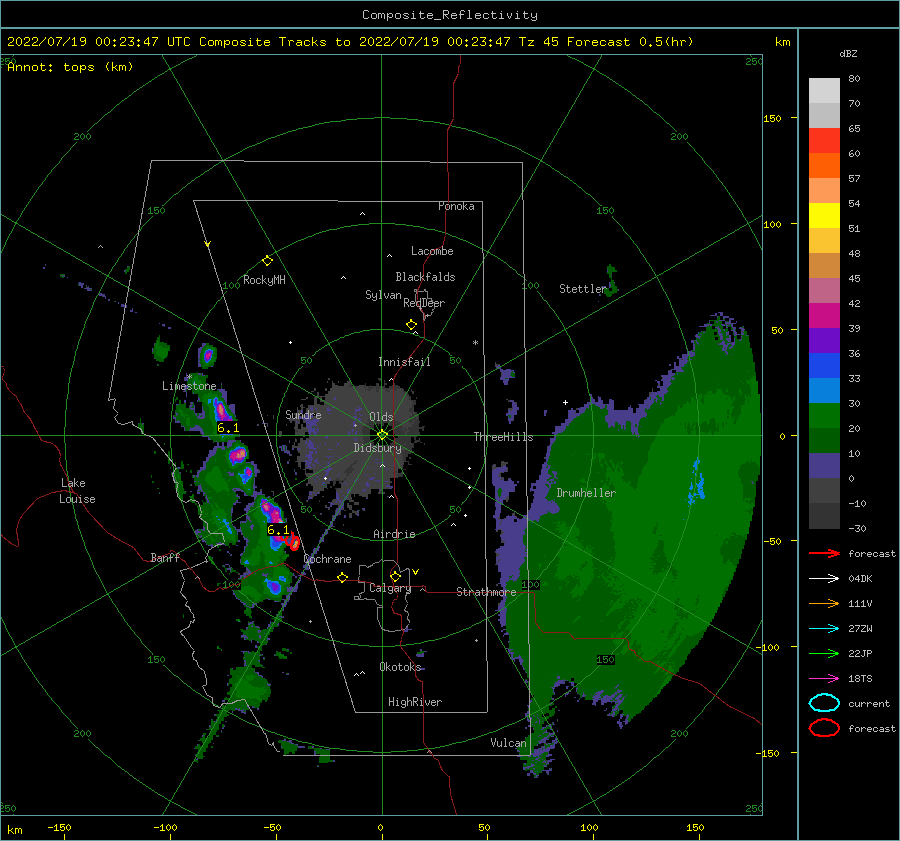The image size is (900, 841).
Task: Click the Composite_Reflectivity title
Action: click(450, 15)
